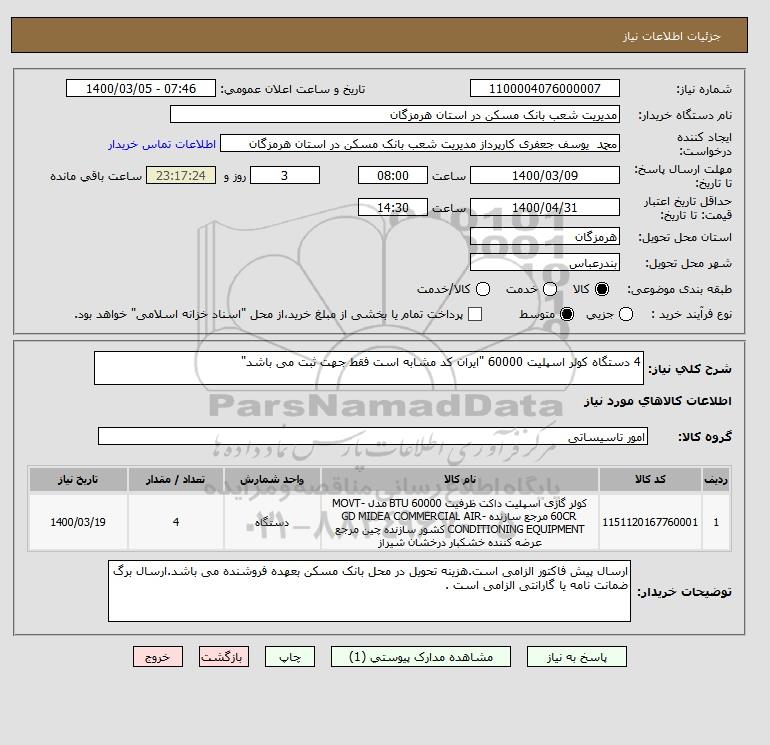The height and width of the screenshot is (745, 770).
Task: Click item code 1151120167760001 cell
Action: (650, 522)
